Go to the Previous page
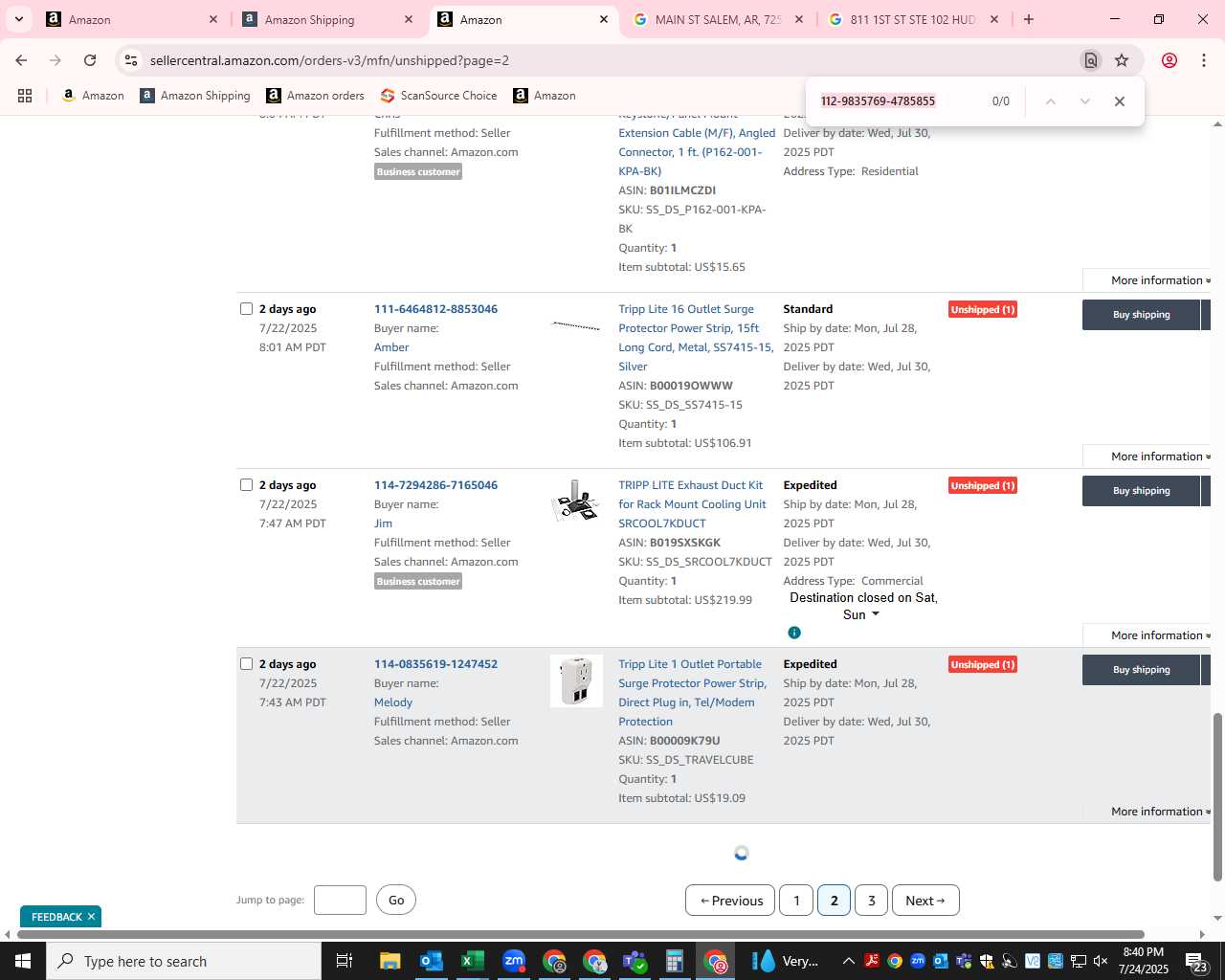The image size is (1225, 980). point(730,901)
